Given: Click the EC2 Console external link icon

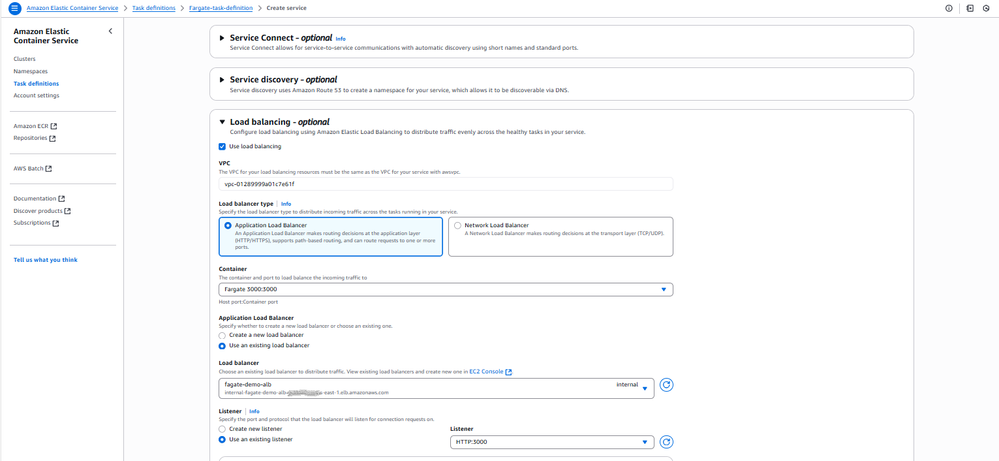Looking at the screenshot, I should (509, 372).
